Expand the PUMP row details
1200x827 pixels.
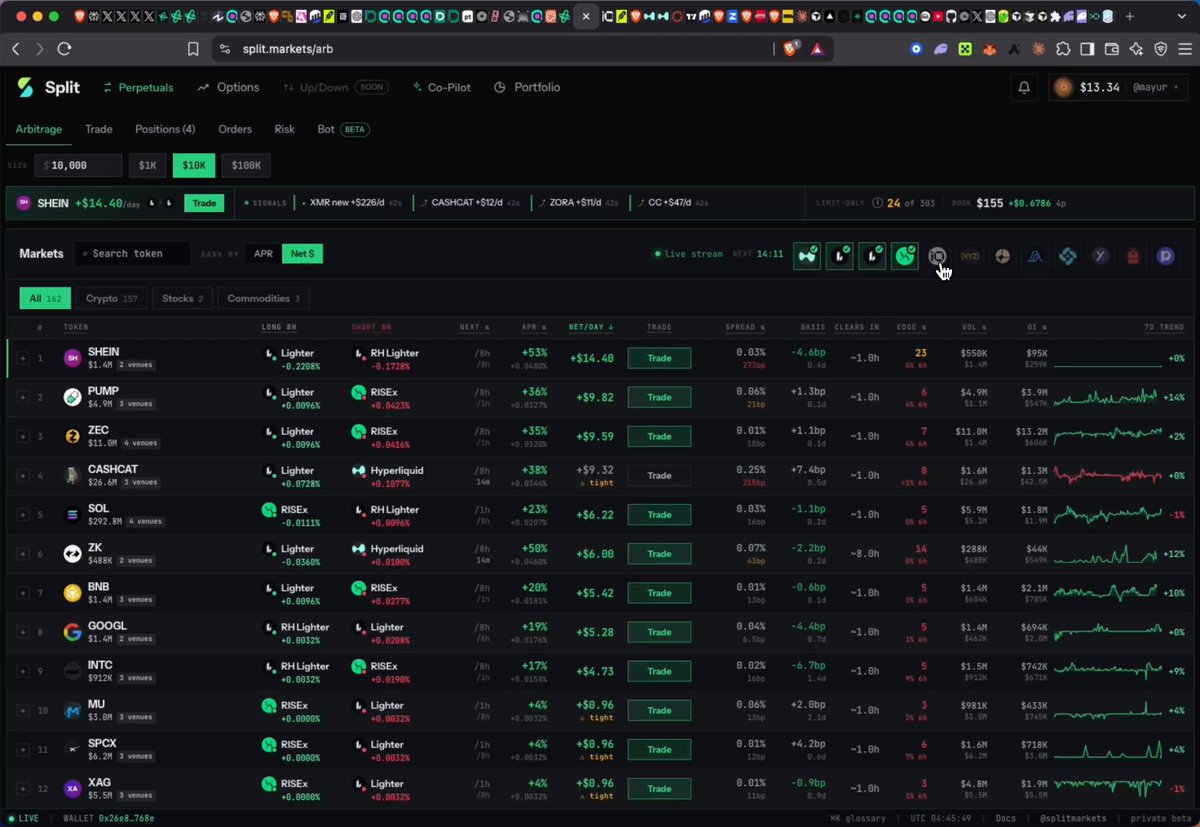(x=22, y=397)
